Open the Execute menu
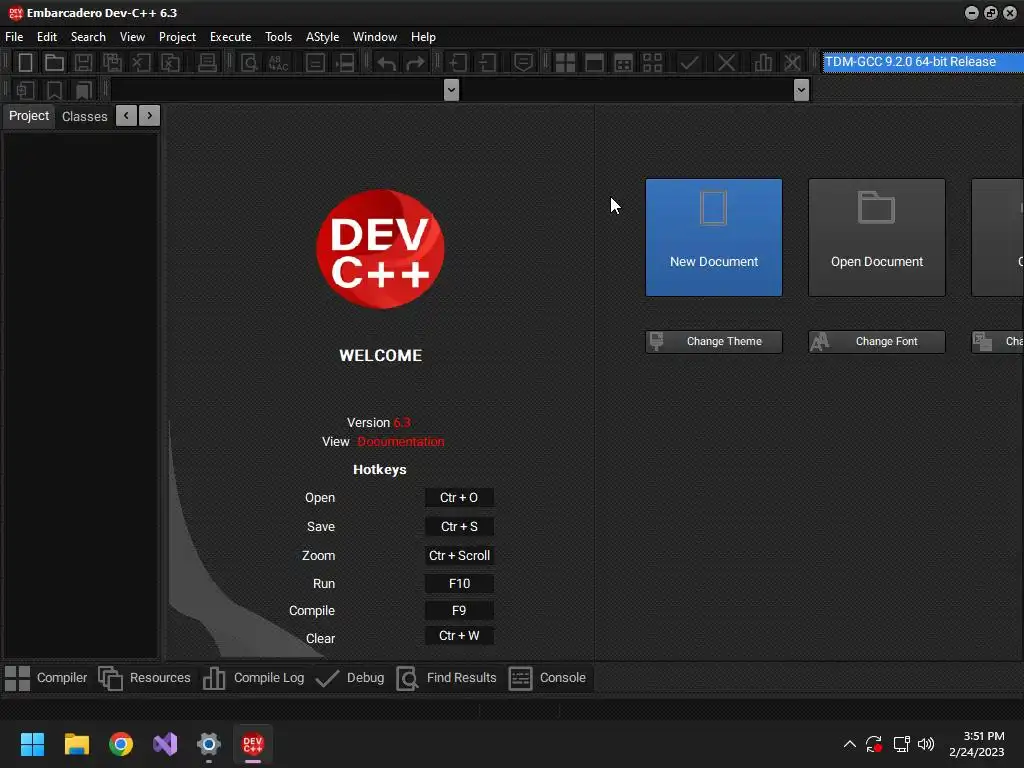The image size is (1024, 768). tap(230, 37)
